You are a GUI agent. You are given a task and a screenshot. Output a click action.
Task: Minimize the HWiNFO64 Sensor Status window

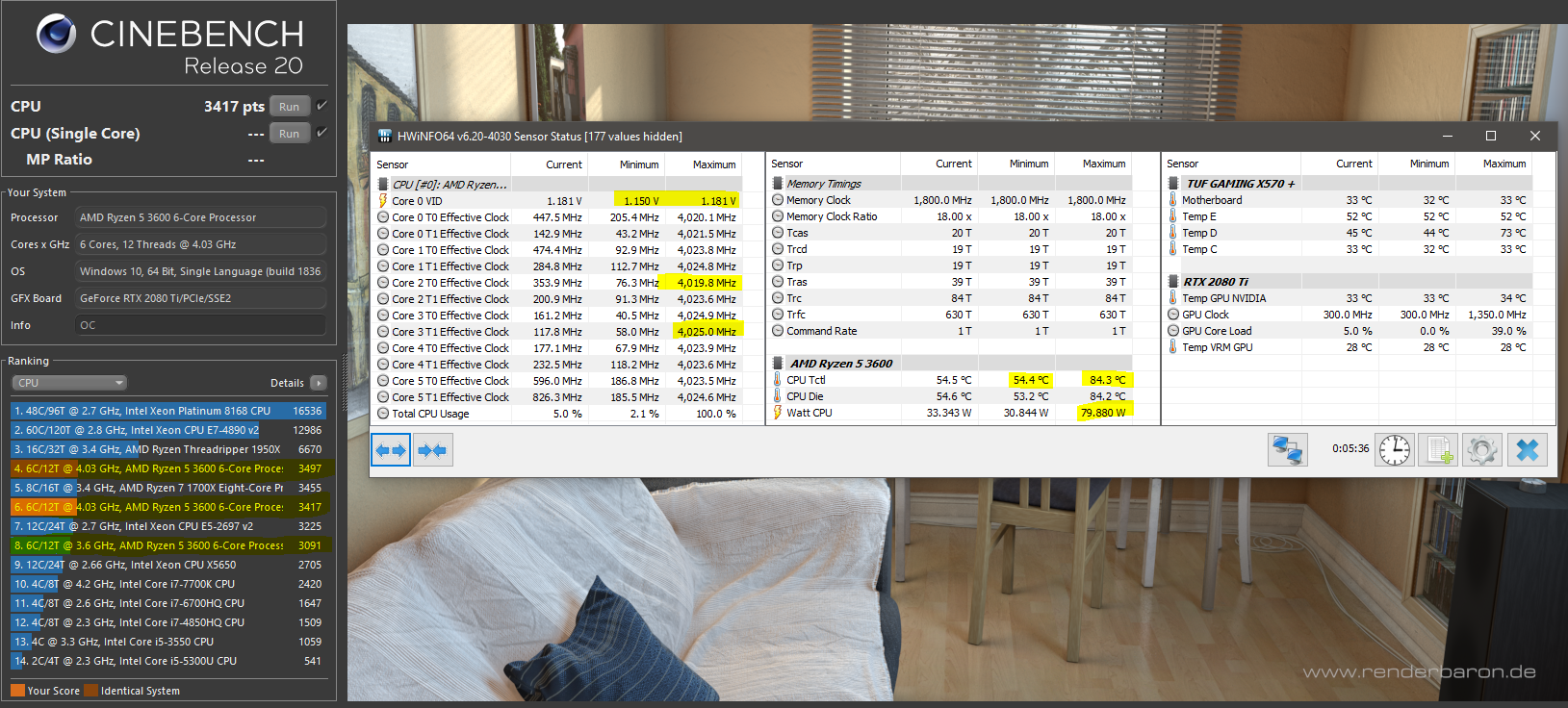coord(1448,136)
